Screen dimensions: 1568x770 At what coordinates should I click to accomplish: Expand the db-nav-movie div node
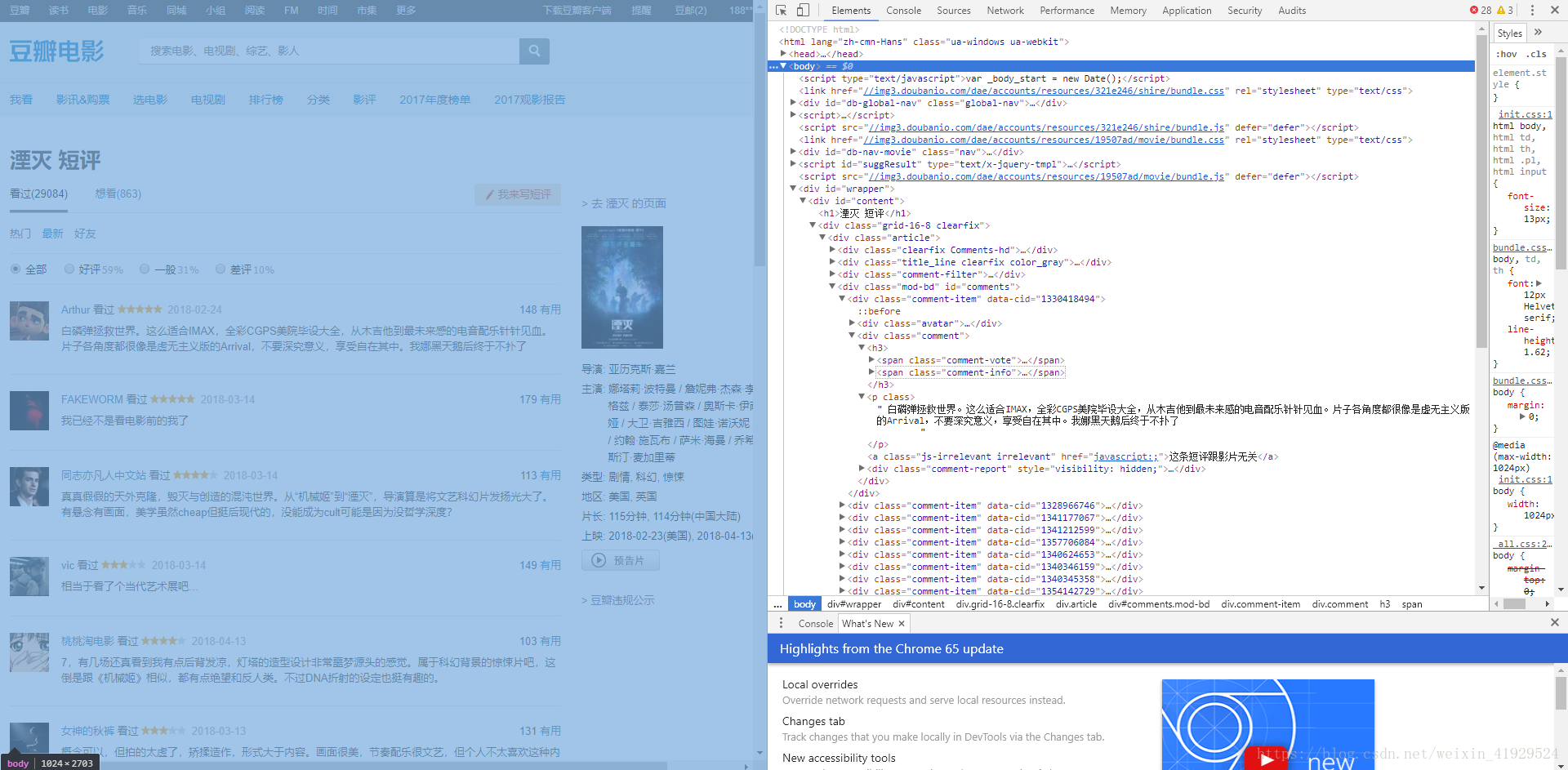pyautogui.click(x=793, y=152)
